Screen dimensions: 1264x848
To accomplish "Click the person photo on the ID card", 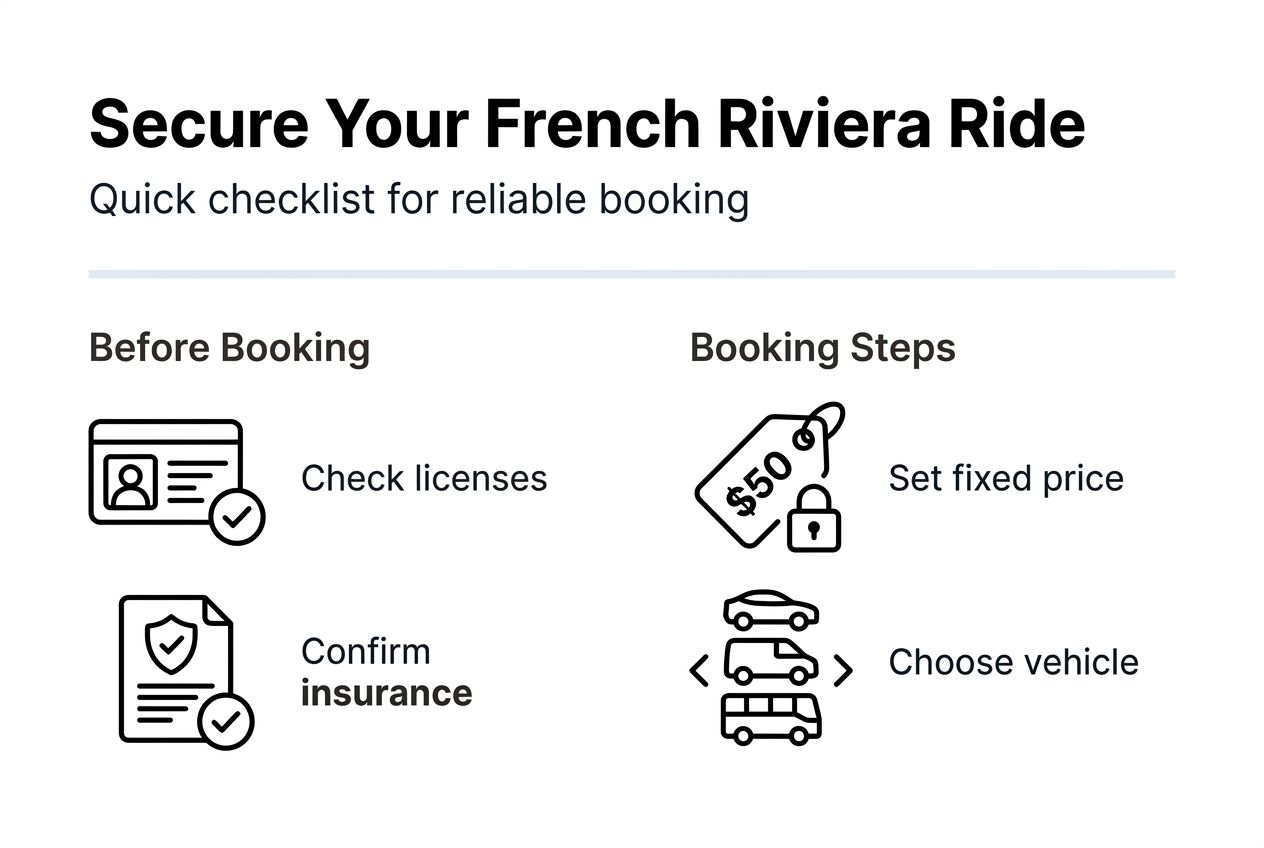I will 131,483.
